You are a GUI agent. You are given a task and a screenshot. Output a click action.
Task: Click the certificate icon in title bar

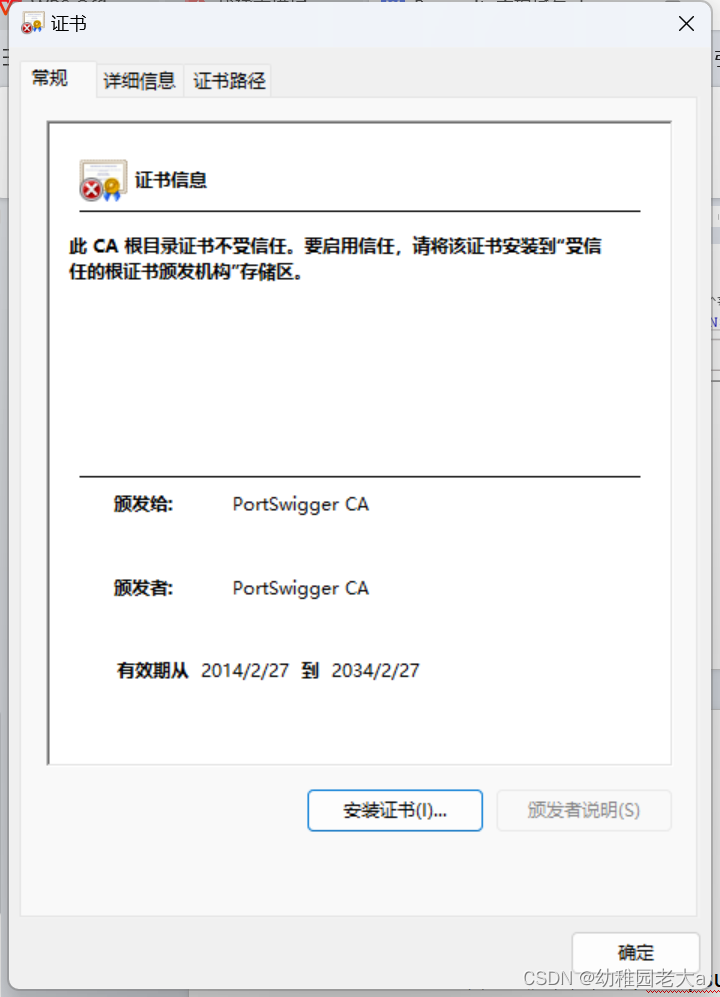(x=32, y=23)
